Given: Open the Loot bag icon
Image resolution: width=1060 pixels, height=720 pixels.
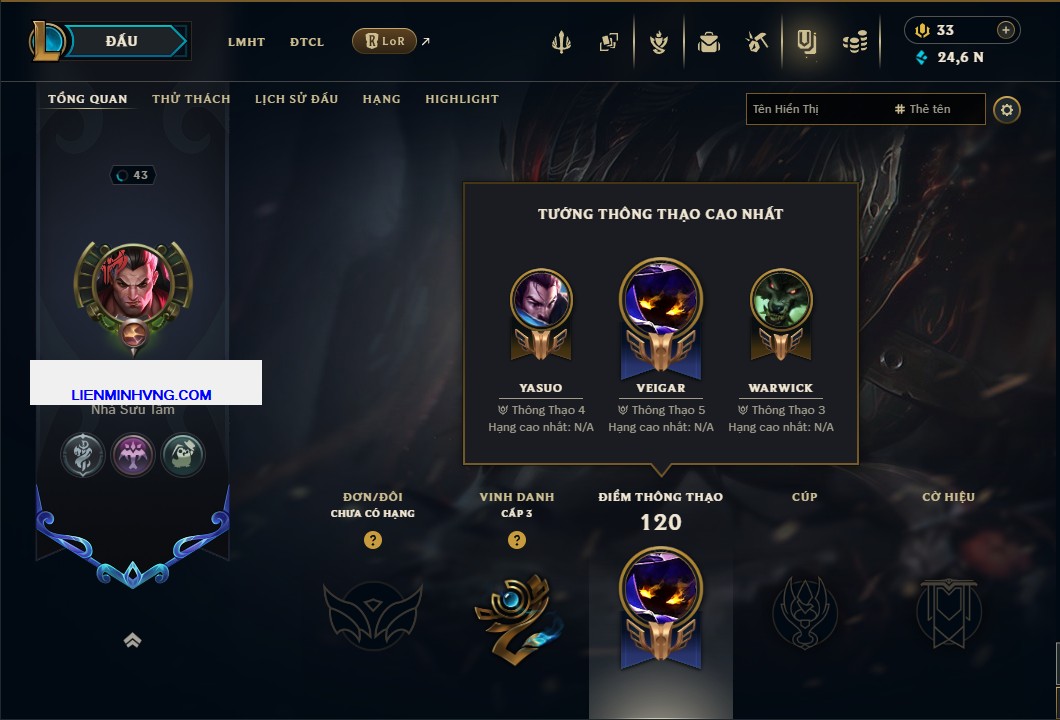Looking at the screenshot, I should pos(708,43).
